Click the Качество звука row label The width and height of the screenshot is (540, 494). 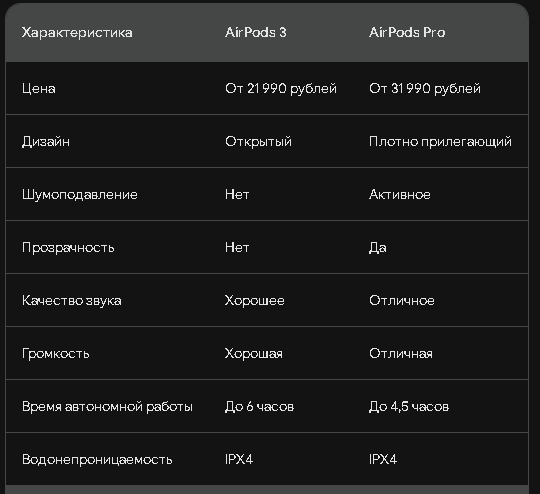(72, 301)
